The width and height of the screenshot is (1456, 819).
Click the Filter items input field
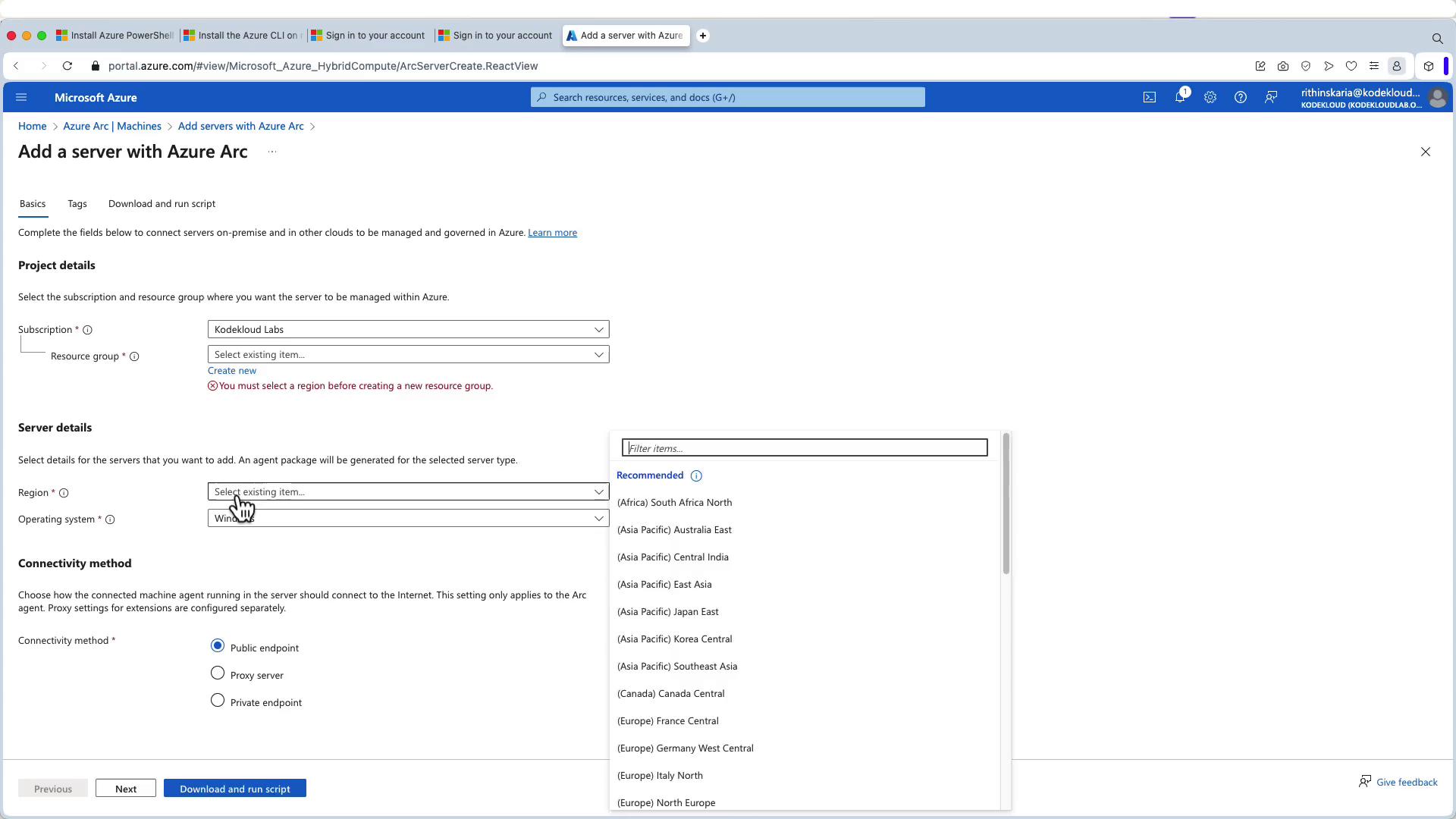tap(804, 448)
